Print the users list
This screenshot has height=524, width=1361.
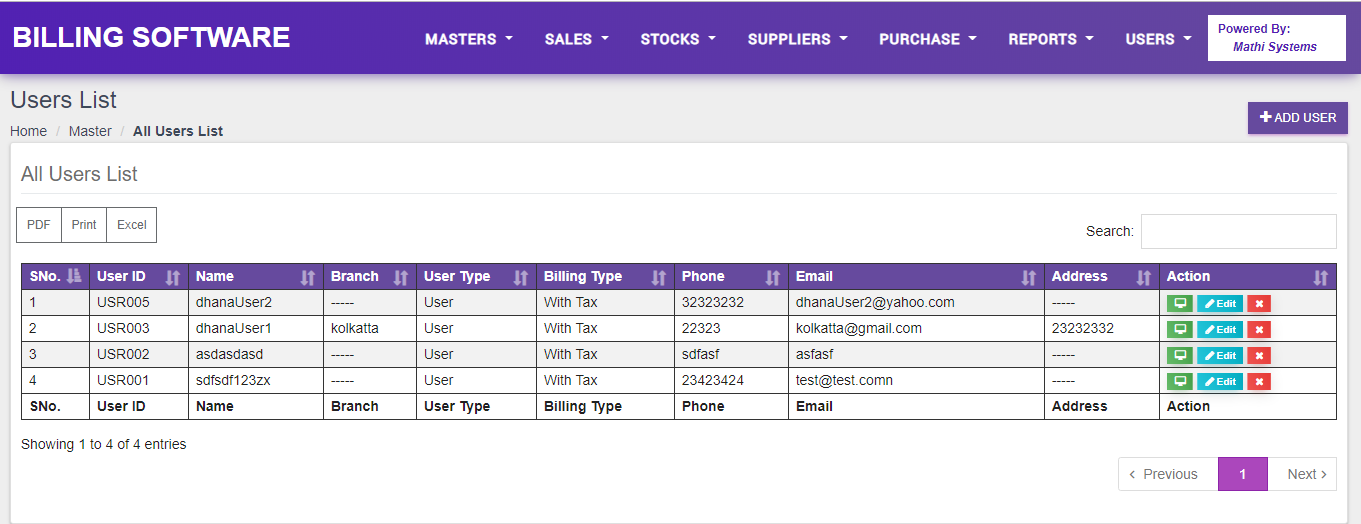pos(84,225)
